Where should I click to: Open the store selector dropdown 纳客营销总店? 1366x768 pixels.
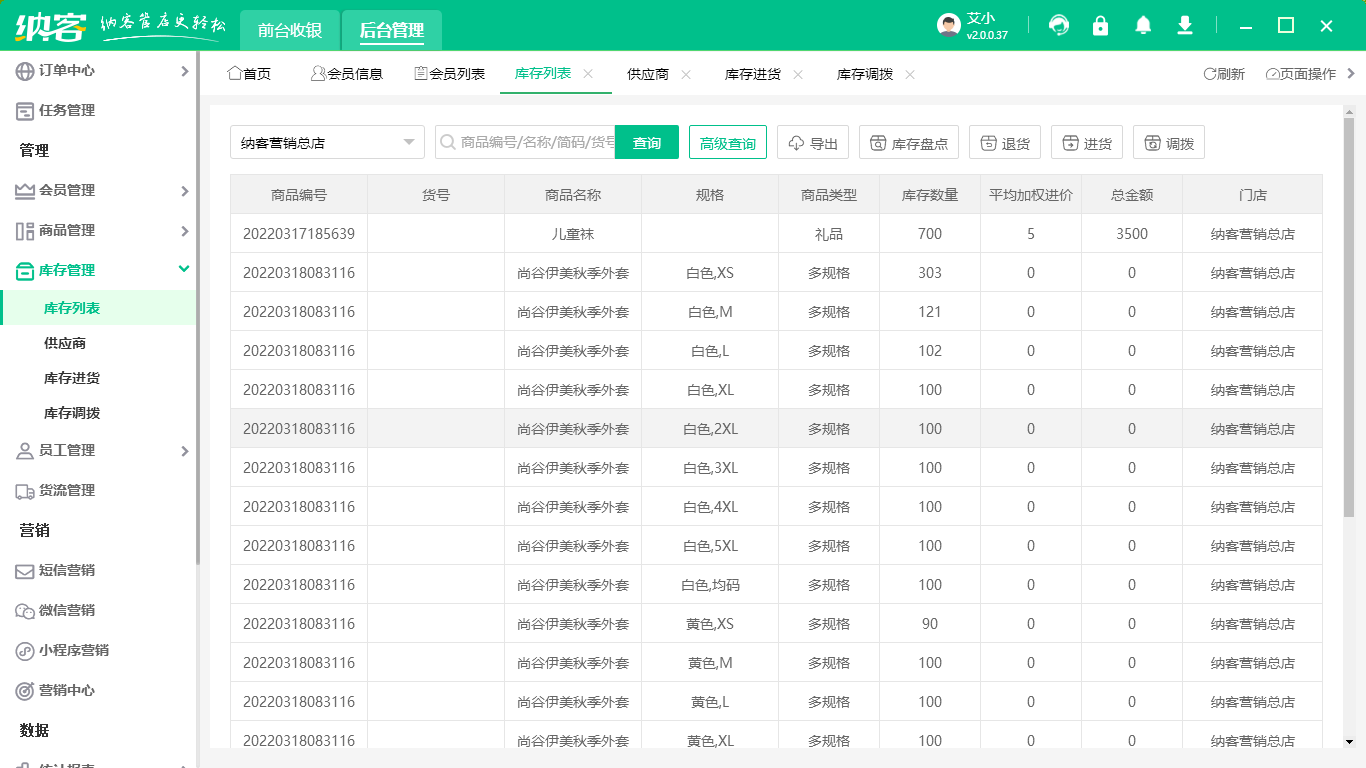327,142
